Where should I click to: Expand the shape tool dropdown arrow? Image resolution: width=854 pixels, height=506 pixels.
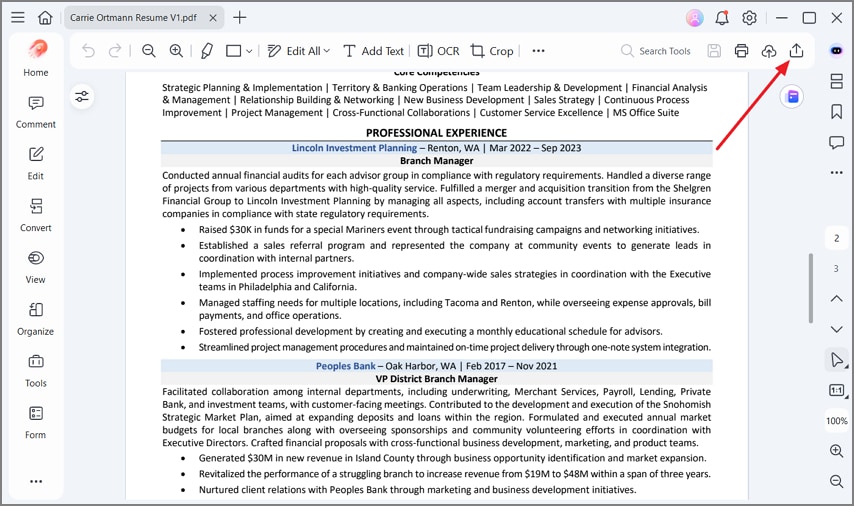point(249,51)
